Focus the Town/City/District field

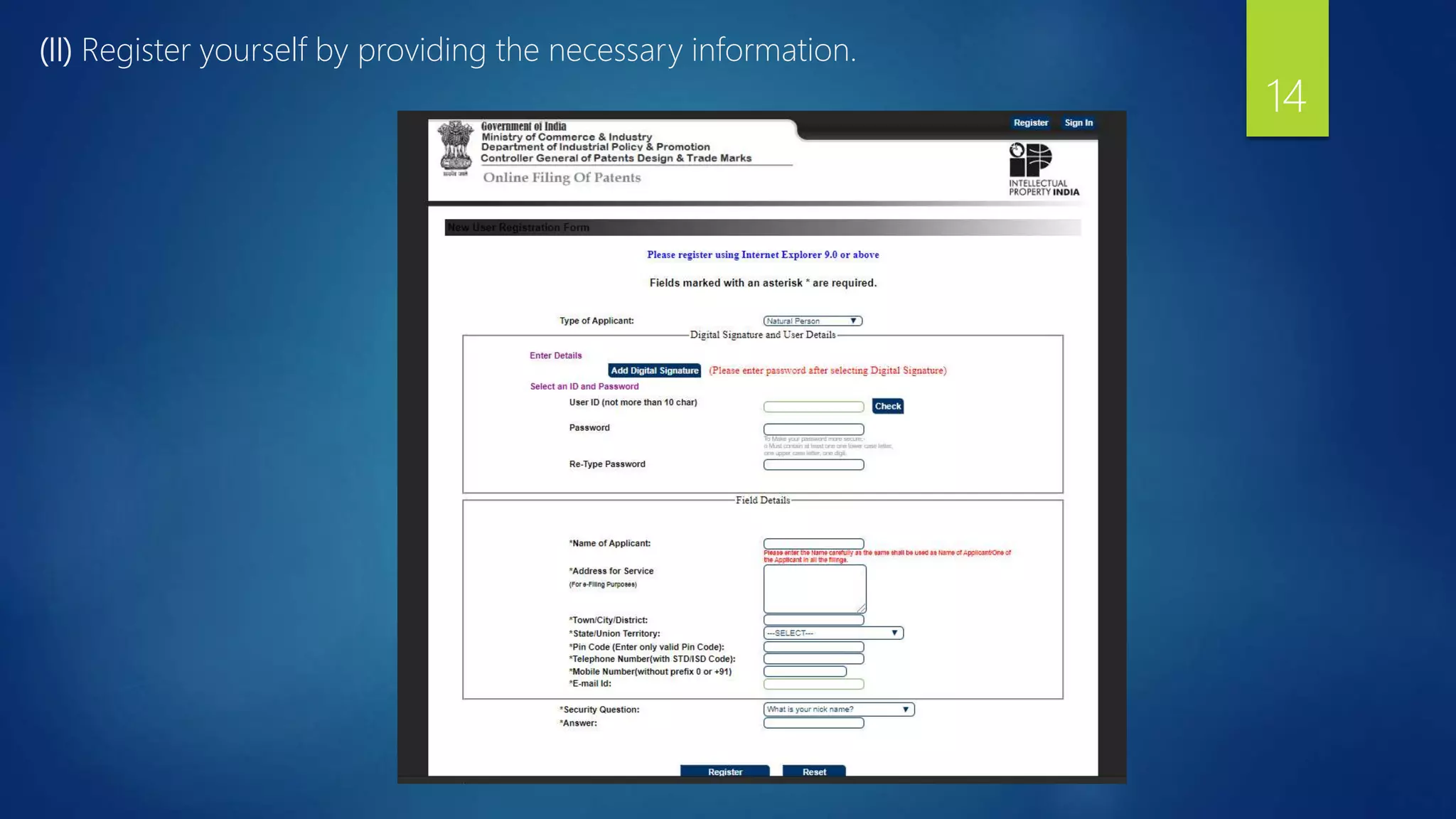[x=813, y=620]
